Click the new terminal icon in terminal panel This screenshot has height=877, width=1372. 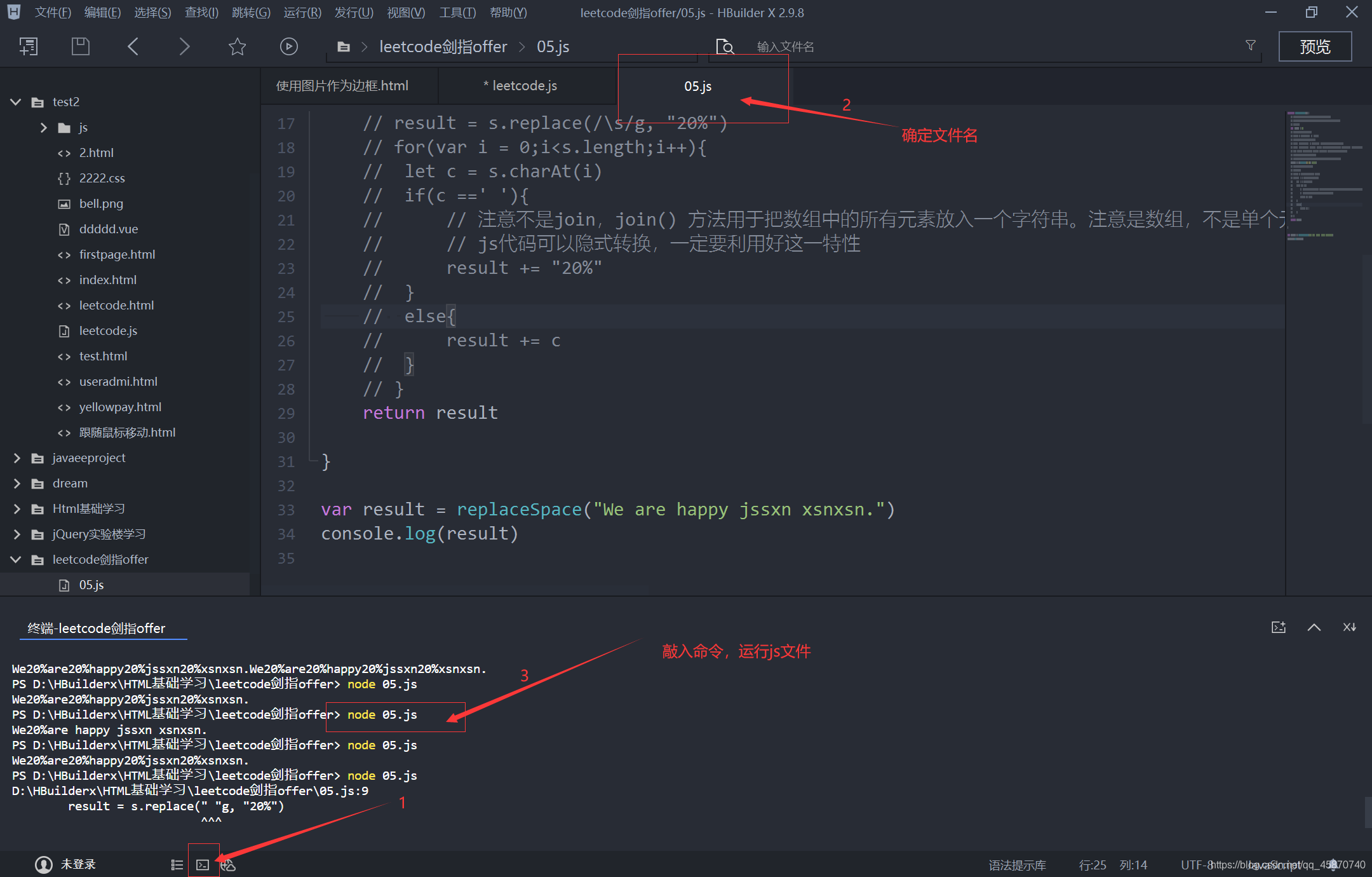coord(1279,627)
